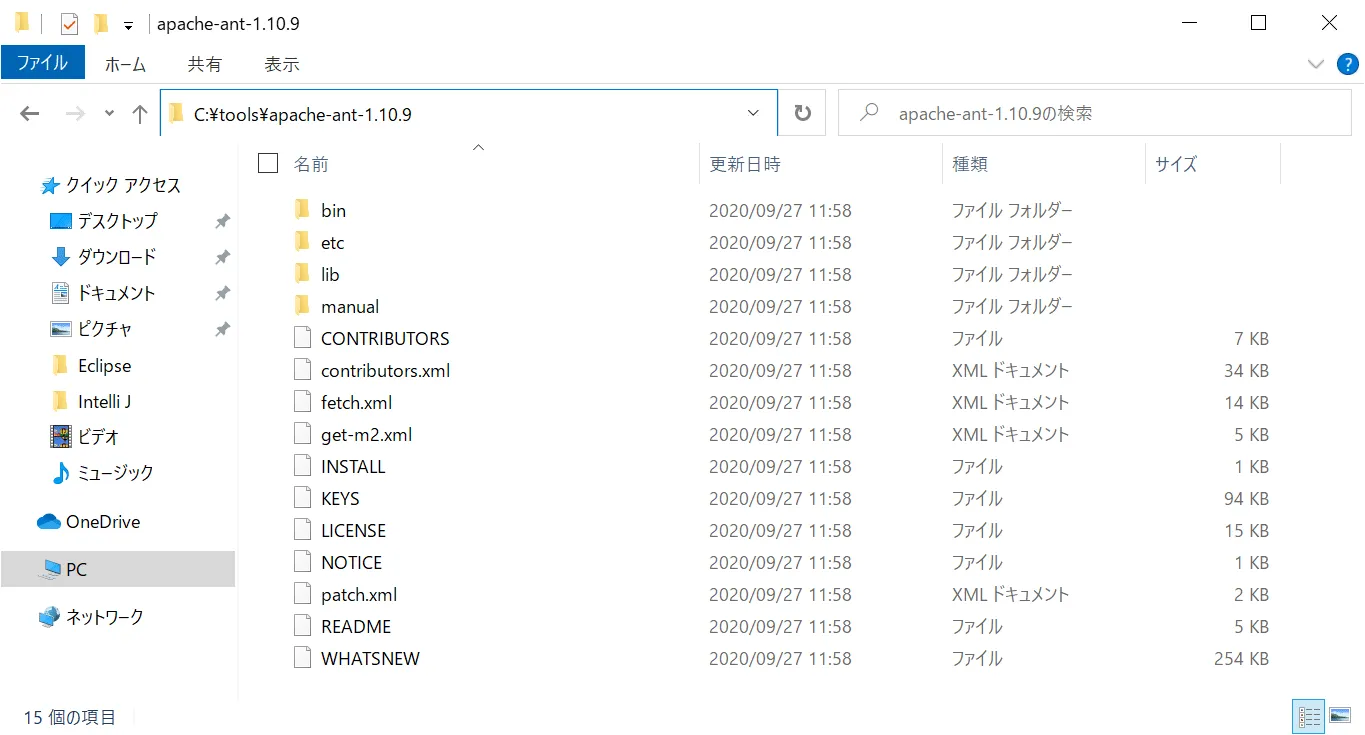The width and height of the screenshot is (1365, 735).
Task: Open the ファイル menu tab
Action: 42,63
